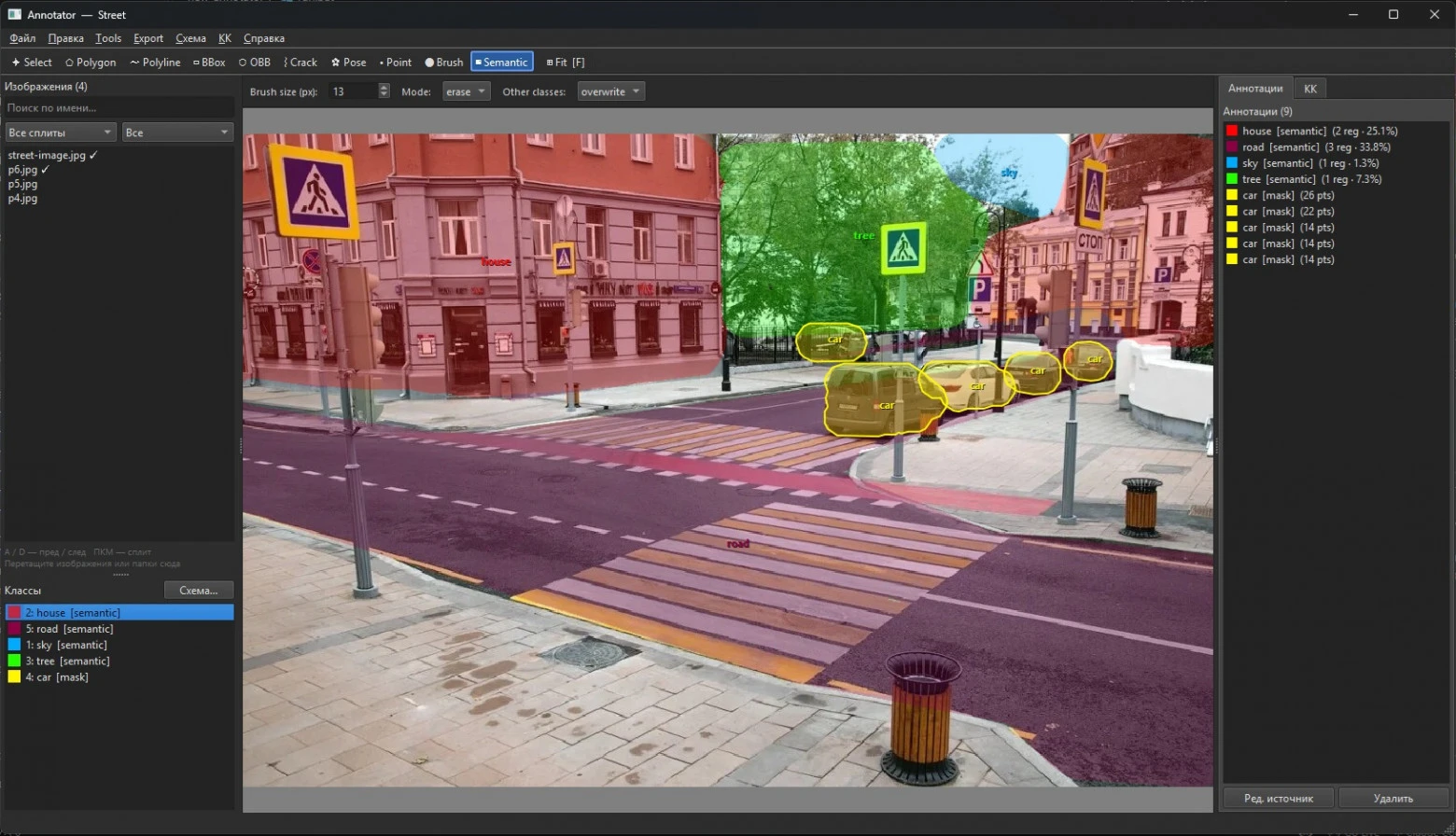Screen dimensions: 1456x836
Task: Expand the Other classes overwrite dropdown
Action: pyautogui.click(x=610, y=91)
